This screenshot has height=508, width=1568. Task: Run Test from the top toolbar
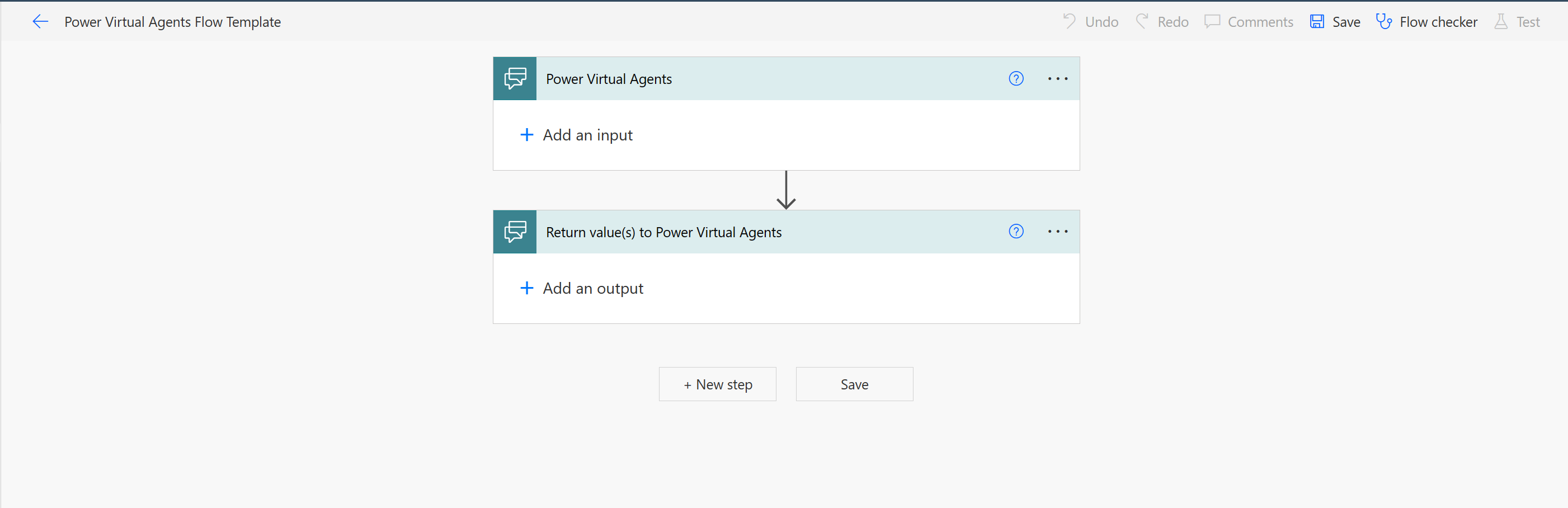pos(1517,22)
